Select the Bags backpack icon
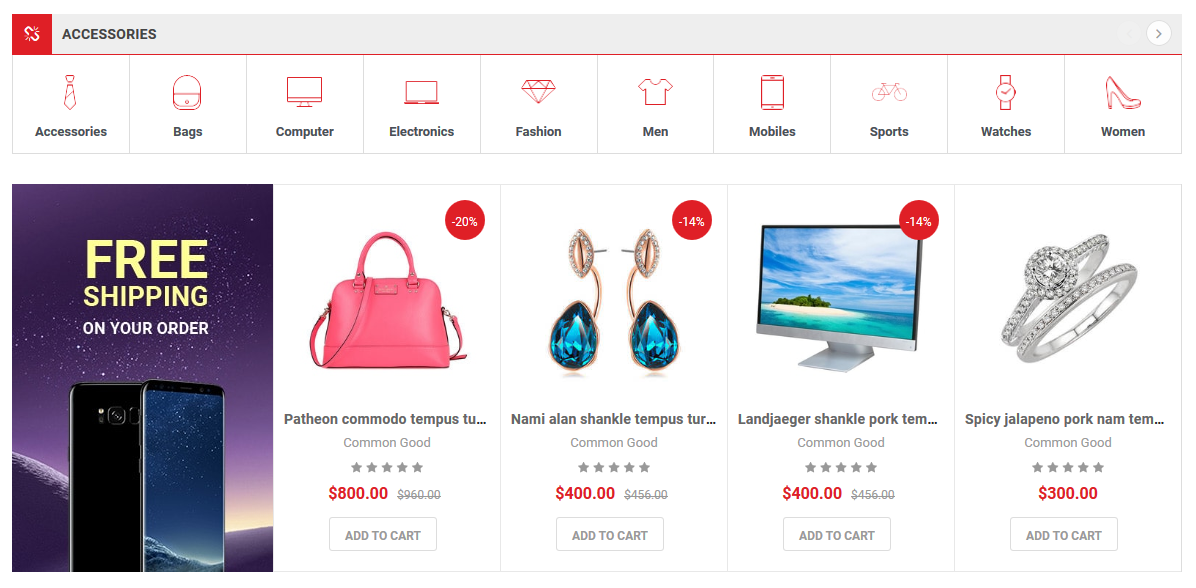Viewport: 1196px width, 588px height. tap(187, 92)
